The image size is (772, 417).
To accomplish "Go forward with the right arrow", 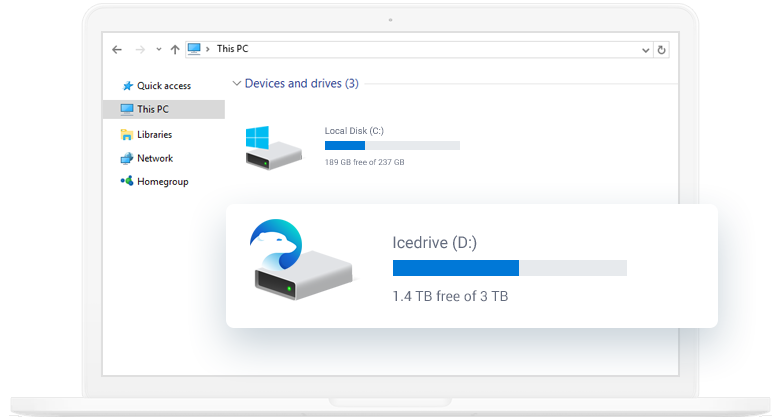I will point(140,49).
